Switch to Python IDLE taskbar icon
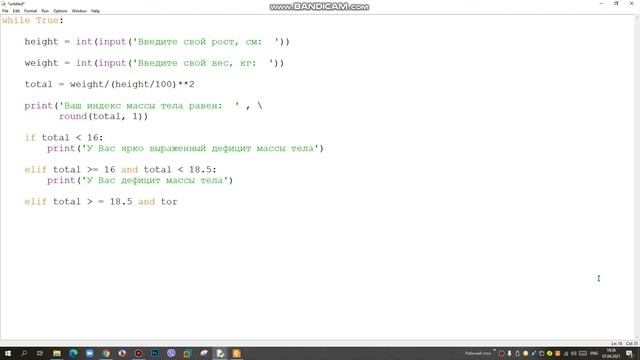This screenshot has width=640, height=360. point(220,353)
